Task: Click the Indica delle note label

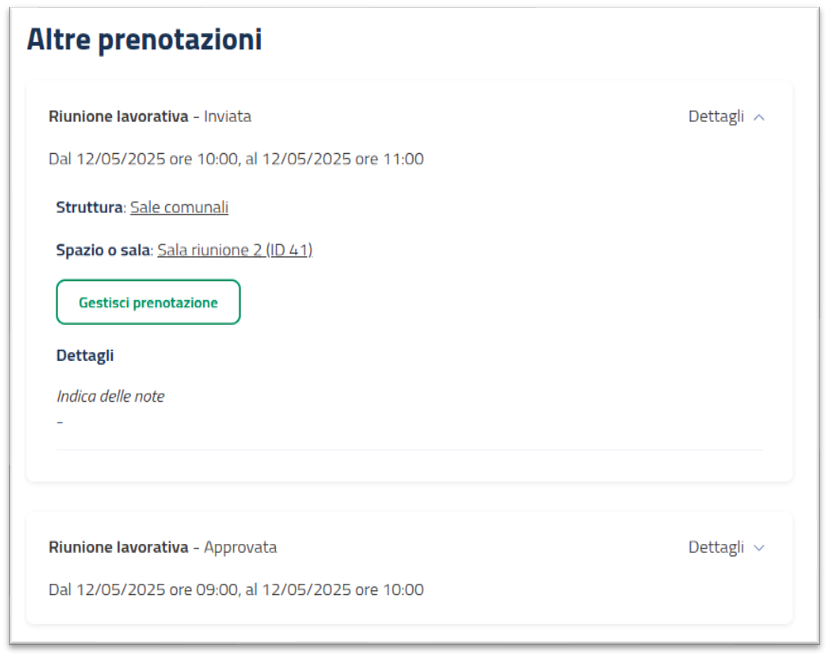Action: click(x=110, y=396)
